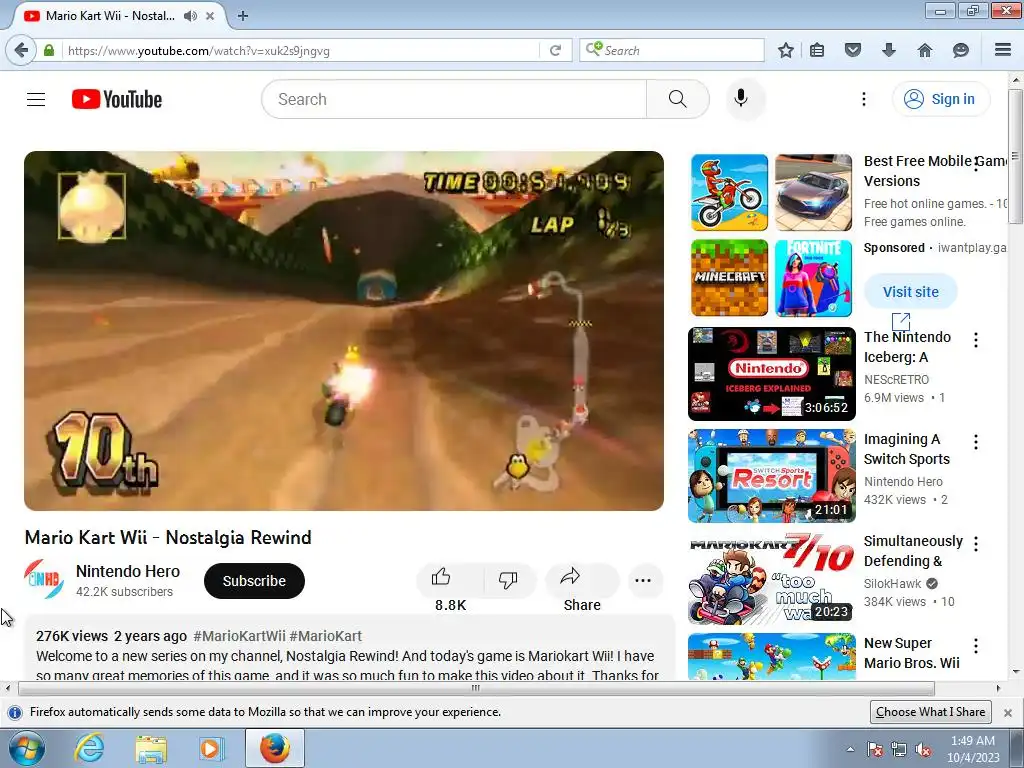Launch Internet Explorer from the taskbar
Viewport: 1024px width, 768px height.
tap(89, 748)
